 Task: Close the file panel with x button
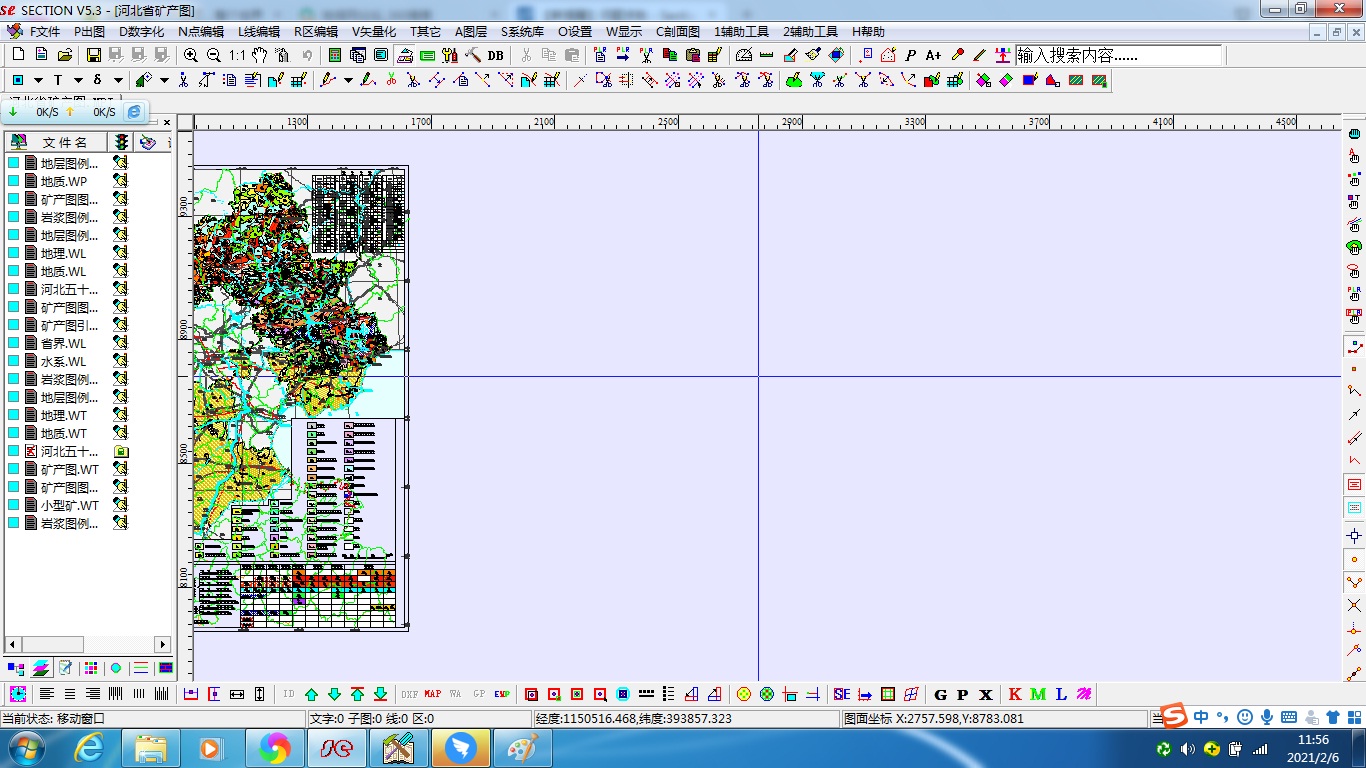pos(167,122)
